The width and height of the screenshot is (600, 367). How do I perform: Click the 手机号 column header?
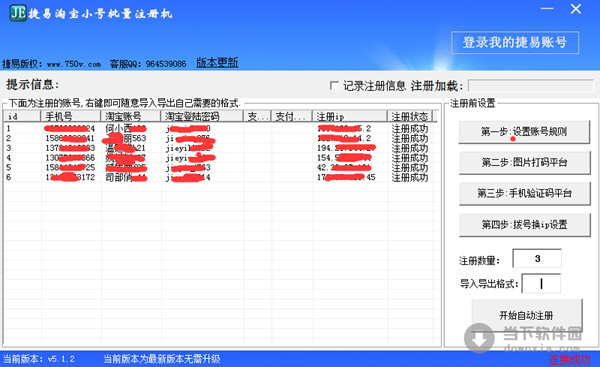[70, 116]
